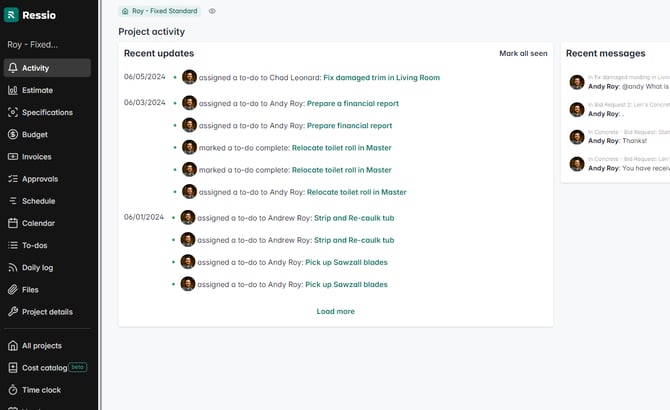The width and height of the screenshot is (670, 410).
Task: Go to the Budget section
Action: (47, 135)
